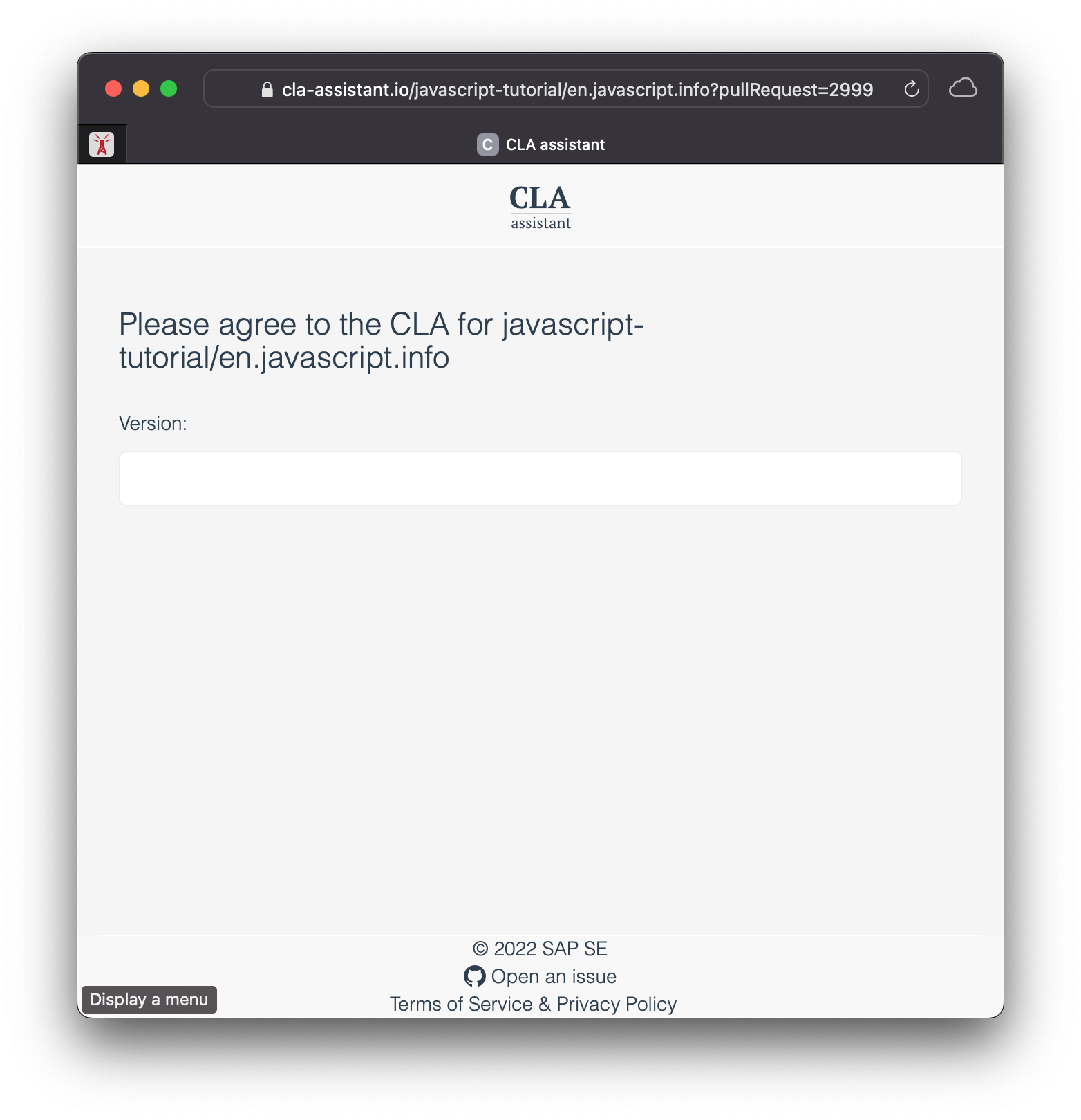Maximize the window with the green button

pos(169,88)
